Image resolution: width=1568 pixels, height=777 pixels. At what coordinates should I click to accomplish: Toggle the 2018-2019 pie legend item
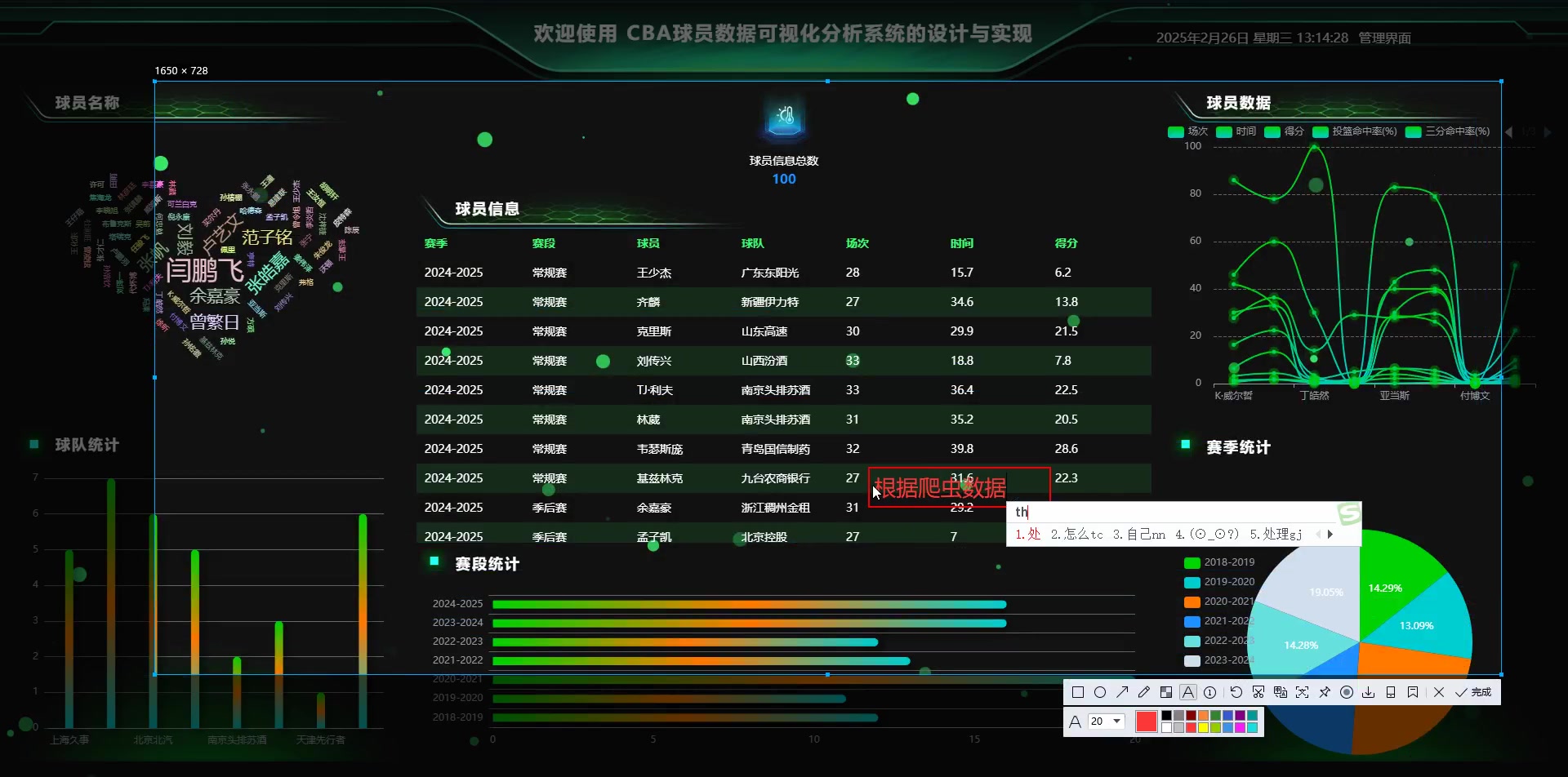click(1219, 562)
